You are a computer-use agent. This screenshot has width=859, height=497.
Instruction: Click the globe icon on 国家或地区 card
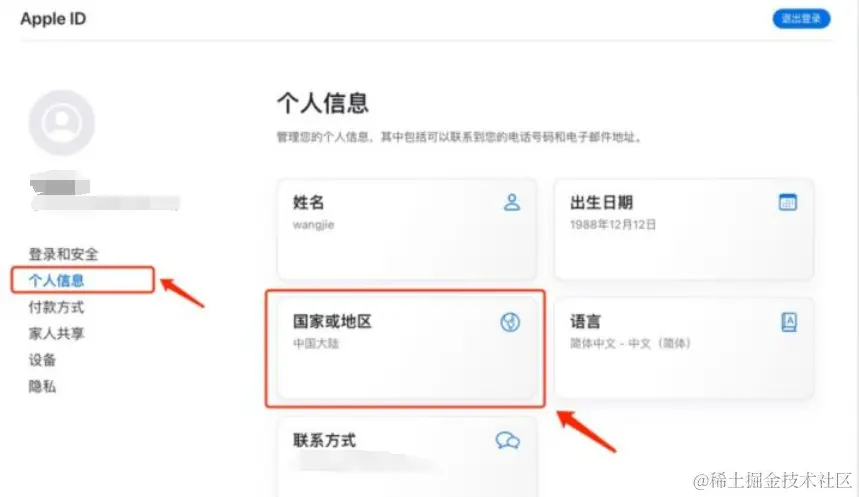(510, 322)
